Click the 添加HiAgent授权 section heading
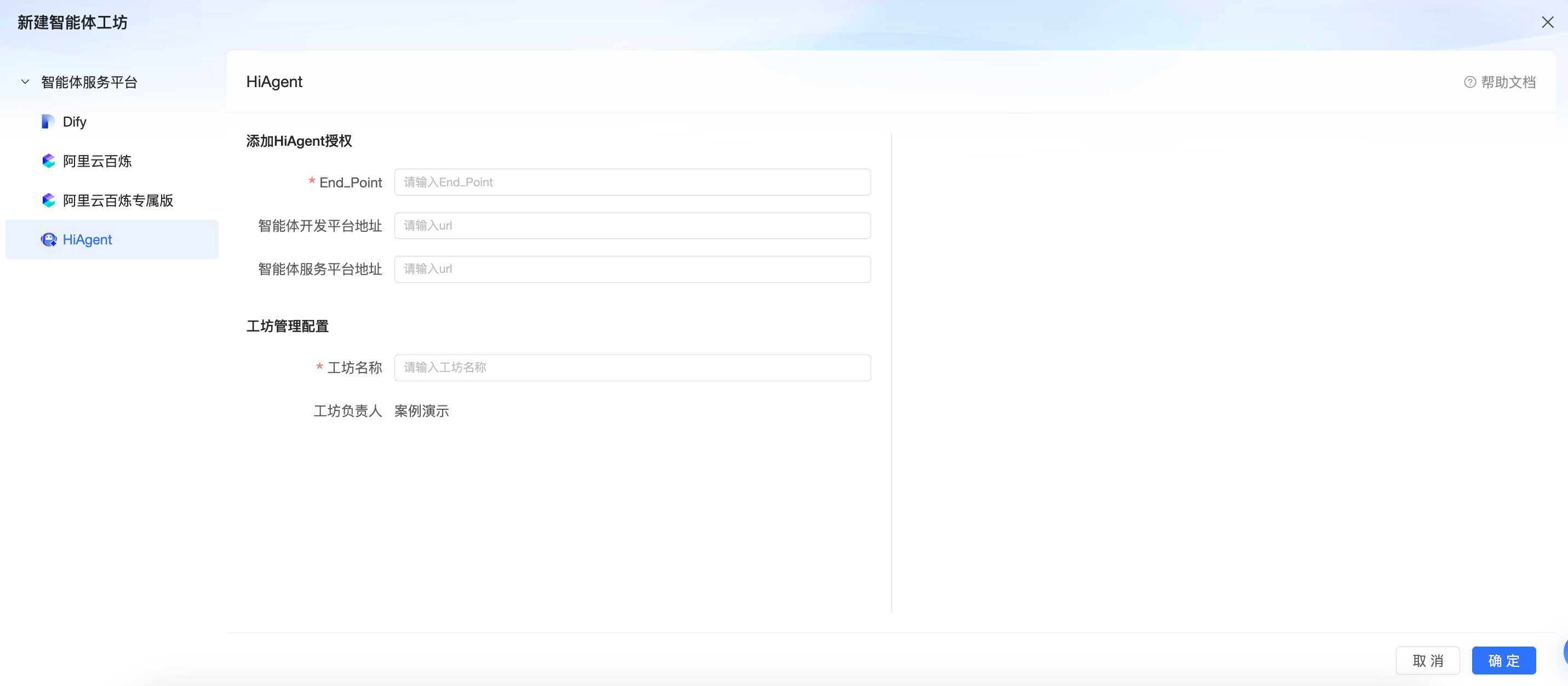Image resolution: width=1568 pixels, height=686 pixels. [x=299, y=141]
